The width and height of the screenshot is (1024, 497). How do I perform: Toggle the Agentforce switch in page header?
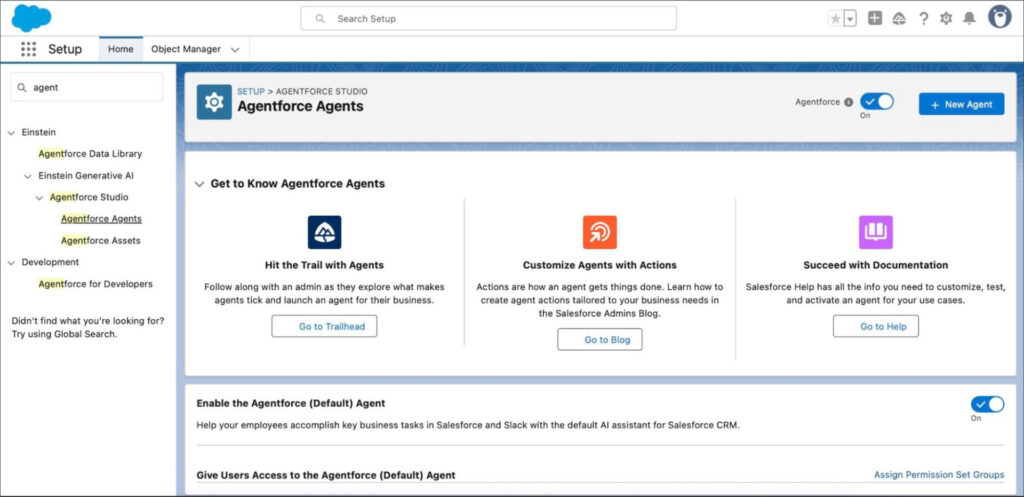tap(877, 101)
